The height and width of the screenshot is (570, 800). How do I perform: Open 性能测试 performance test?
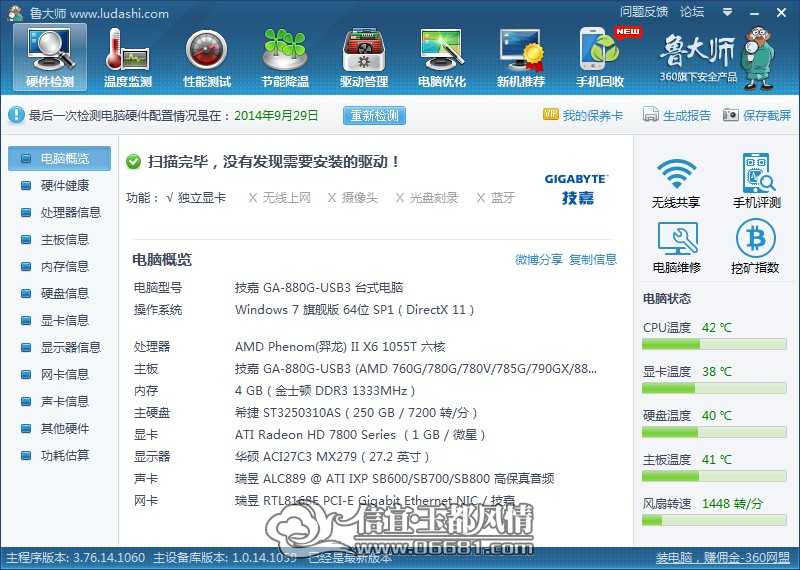coord(207,57)
